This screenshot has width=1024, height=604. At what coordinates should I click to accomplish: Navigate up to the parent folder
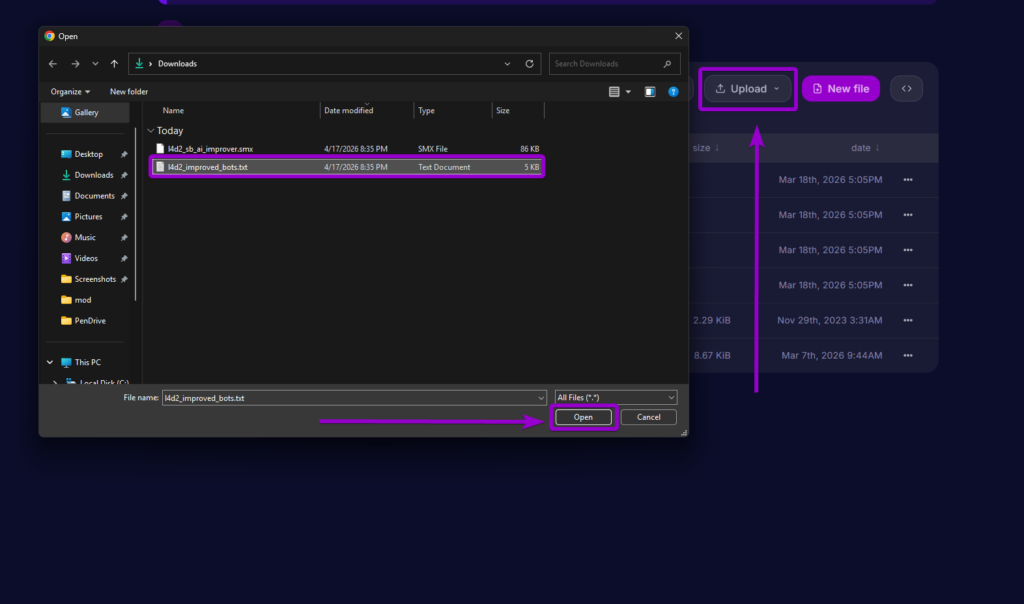point(114,63)
